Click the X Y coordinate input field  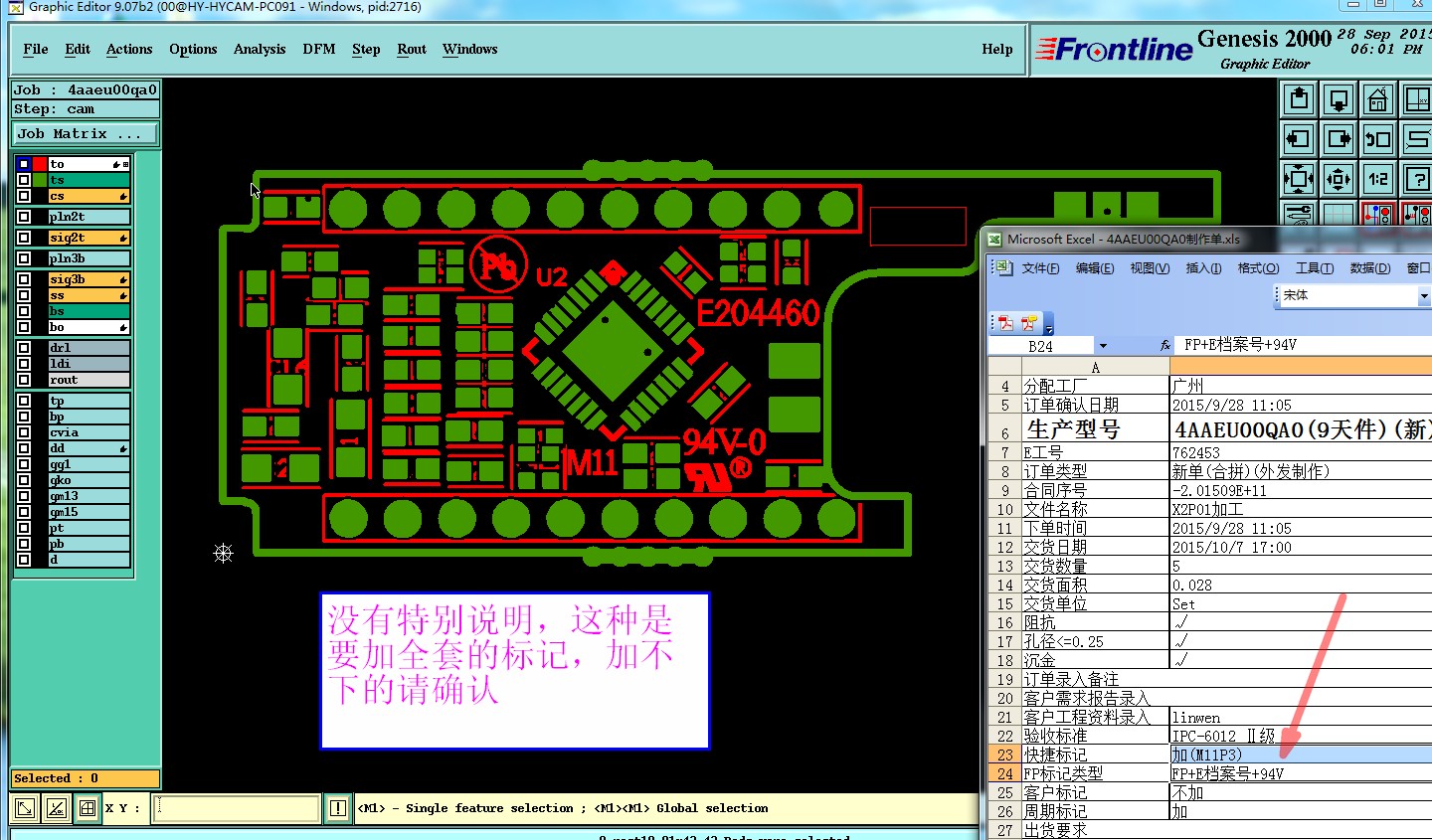[x=237, y=808]
